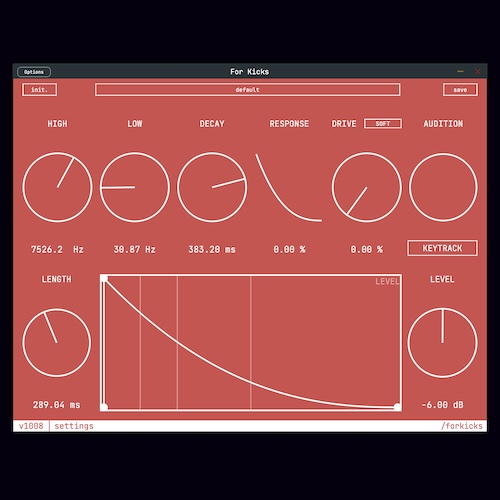Click the RESPONSE curve control
The width and height of the screenshot is (500, 500).
[x=289, y=187]
